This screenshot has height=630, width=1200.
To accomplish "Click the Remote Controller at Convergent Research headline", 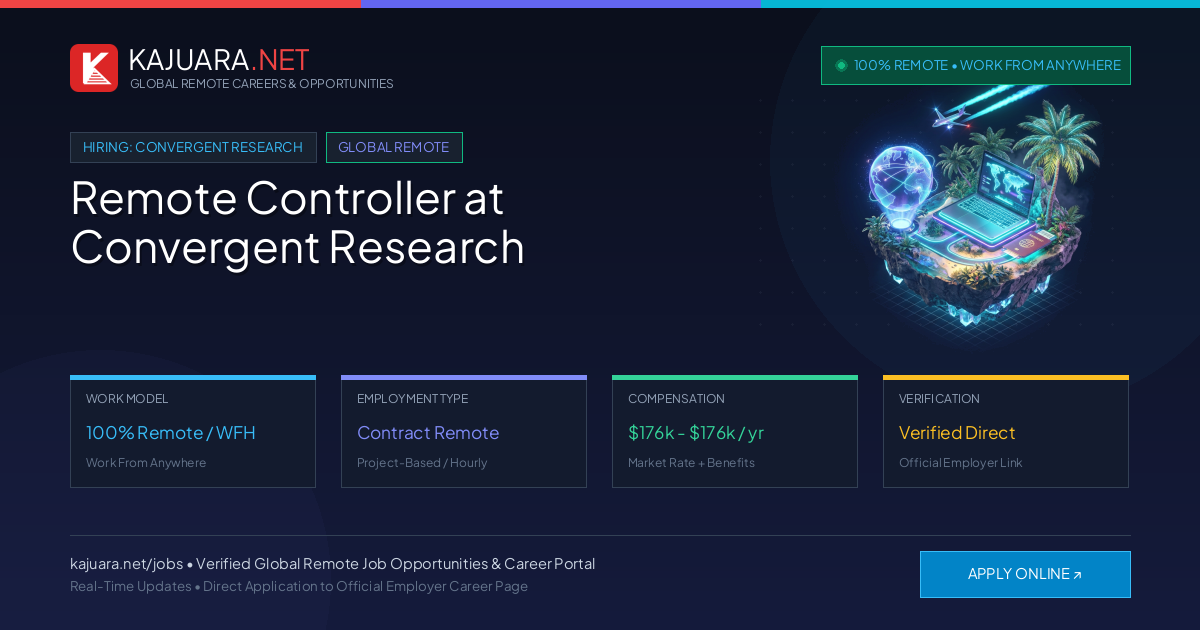I will point(298,222).
